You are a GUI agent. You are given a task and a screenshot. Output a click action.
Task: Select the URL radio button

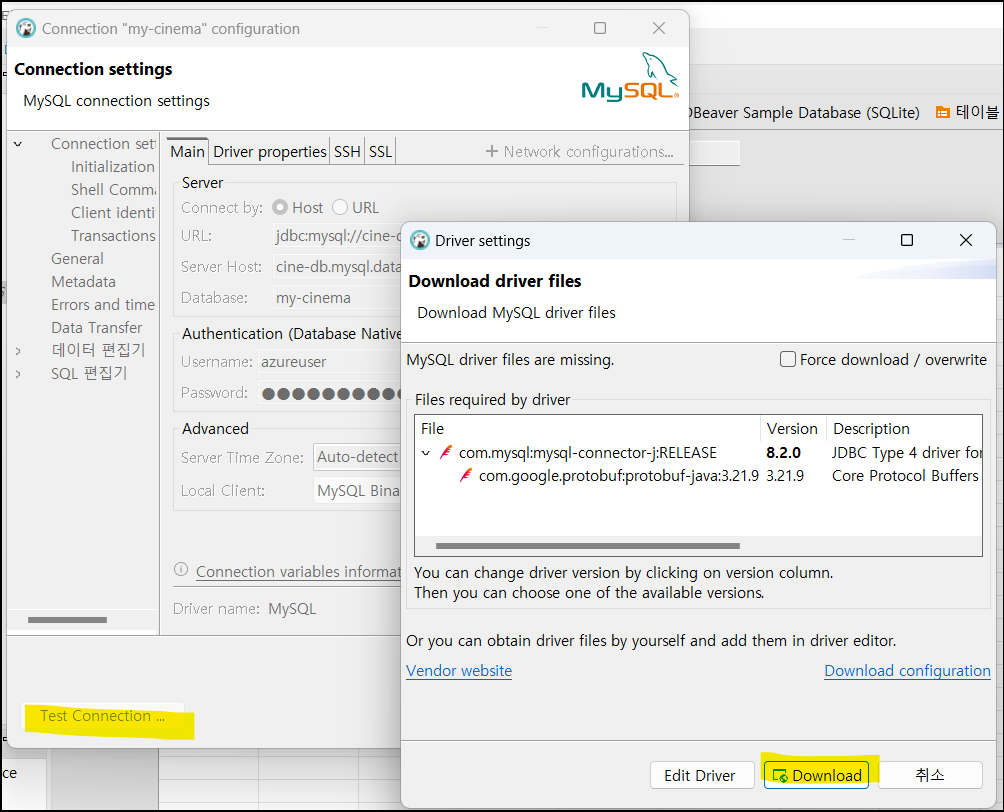tap(340, 207)
